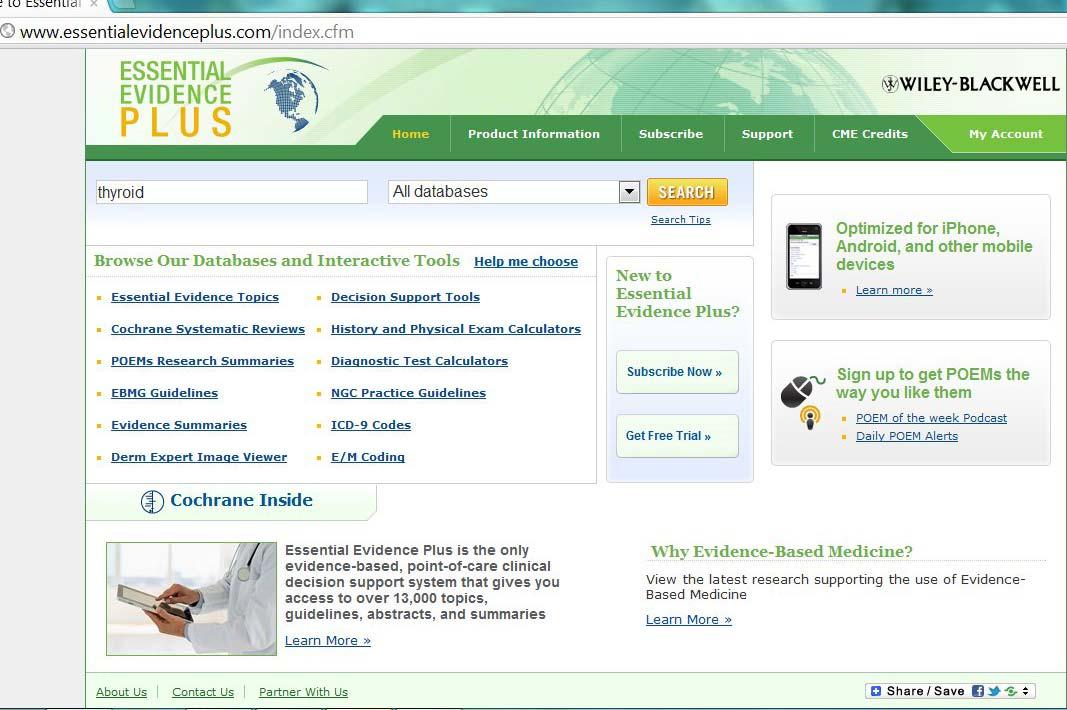Open the ICD-9 Codes link
This screenshot has height=710, width=1067.
371,425
